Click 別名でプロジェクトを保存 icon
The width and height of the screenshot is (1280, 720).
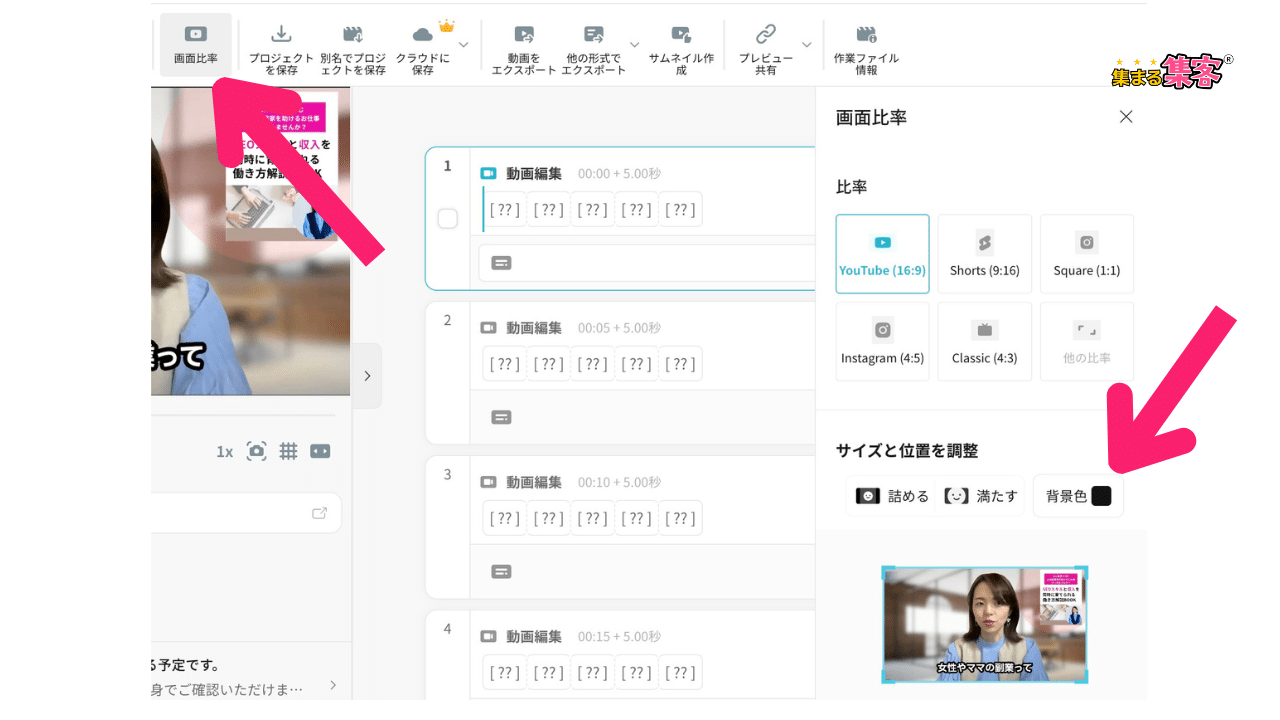tap(352, 34)
